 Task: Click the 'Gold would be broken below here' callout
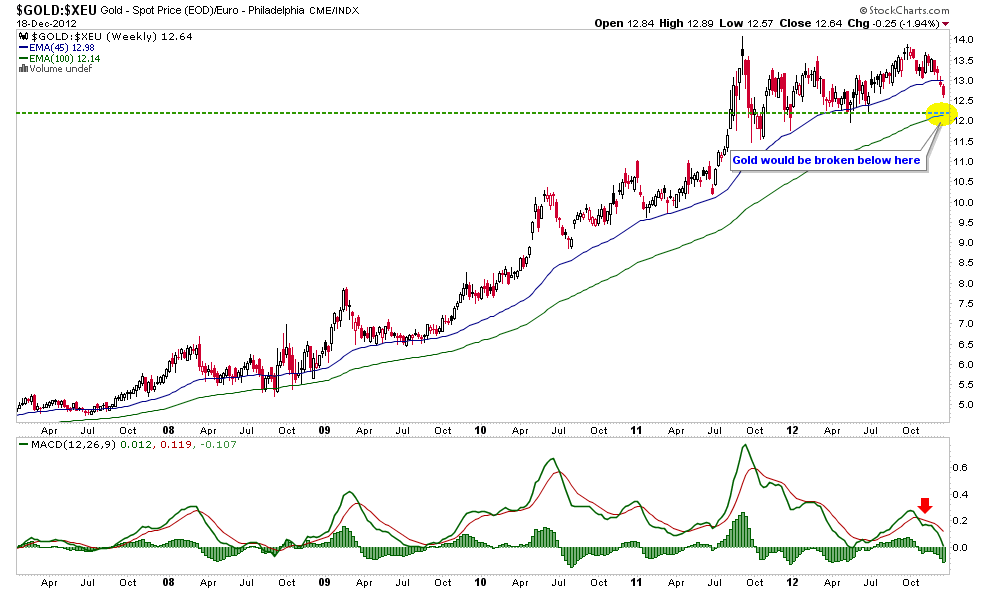826,160
